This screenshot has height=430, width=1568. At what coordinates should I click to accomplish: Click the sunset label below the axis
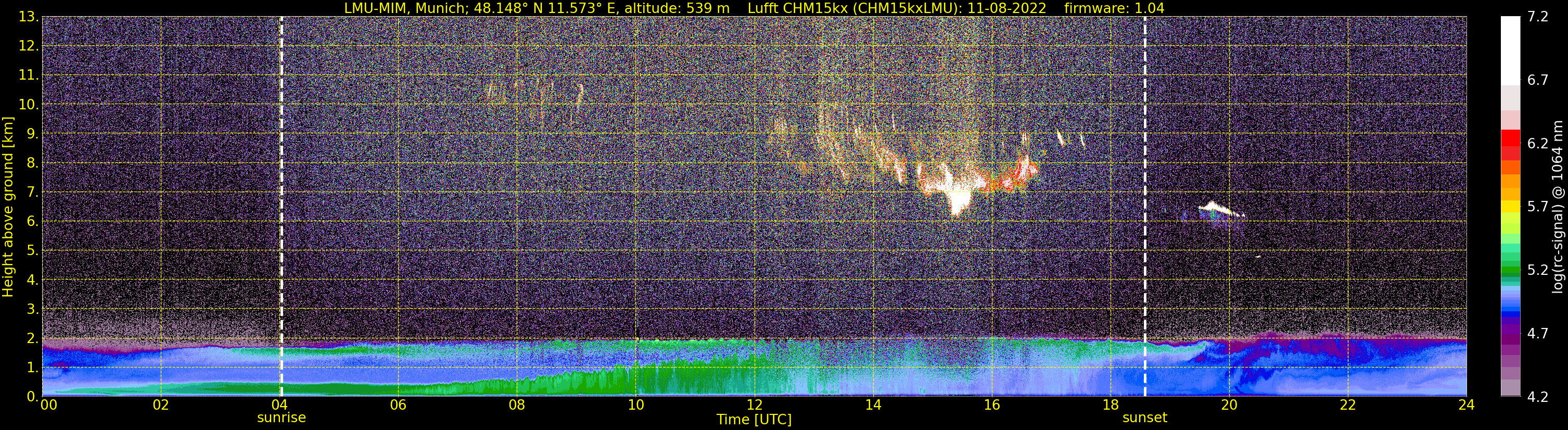pyautogui.click(x=1145, y=418)
